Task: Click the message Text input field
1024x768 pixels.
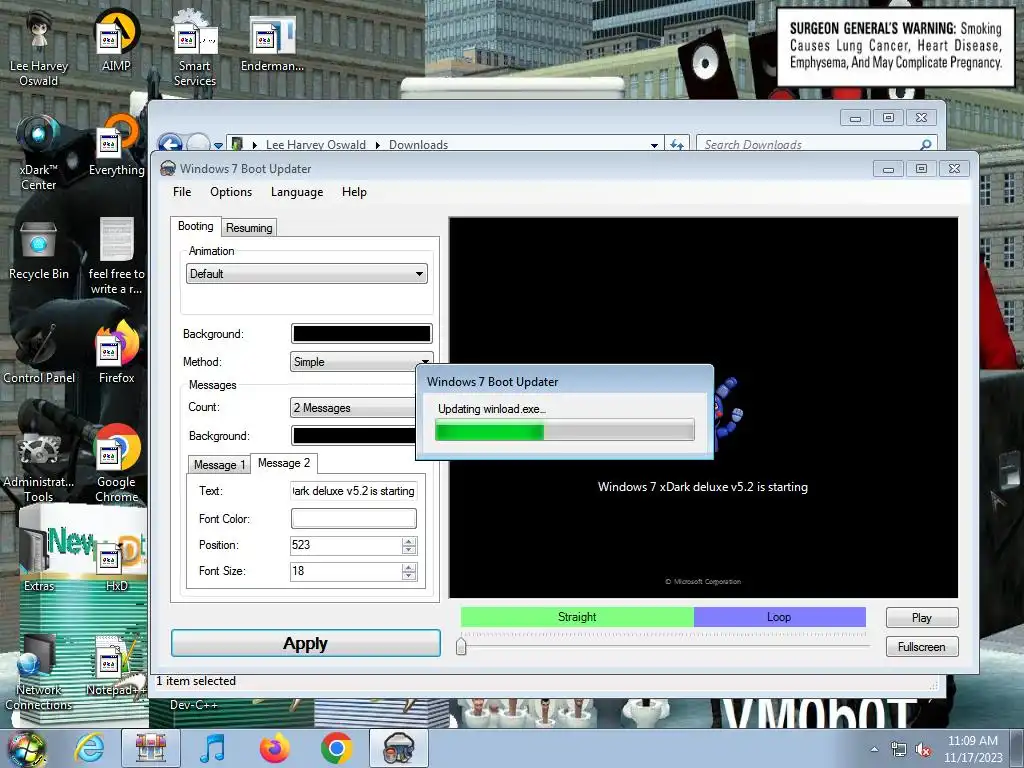Action: click(x=353, y=491)
